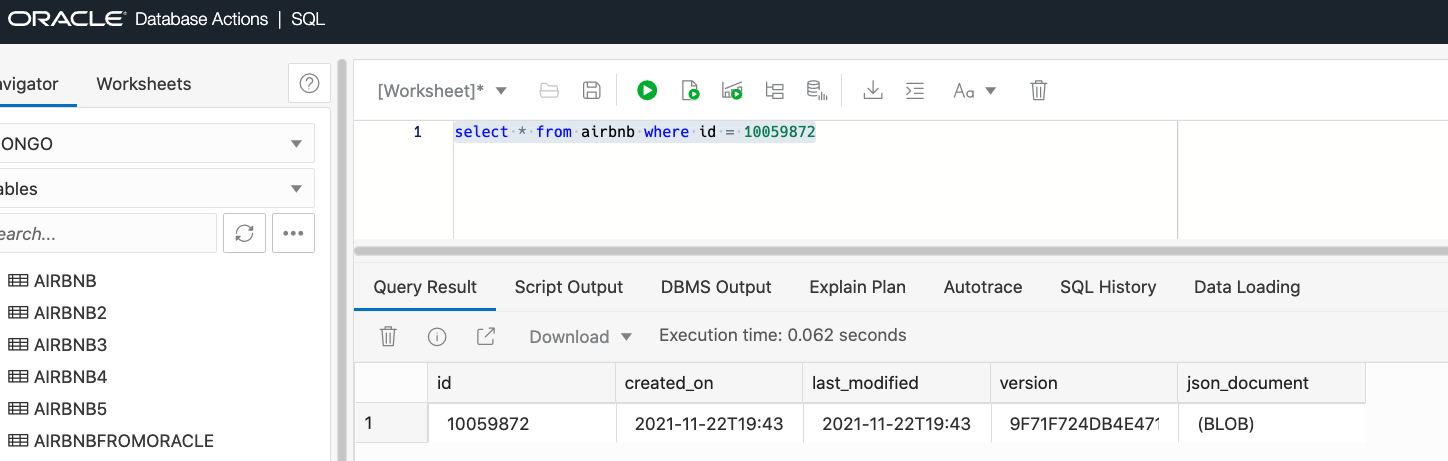
Task: Select the Explain Plan tab
Action: (857, 287)
